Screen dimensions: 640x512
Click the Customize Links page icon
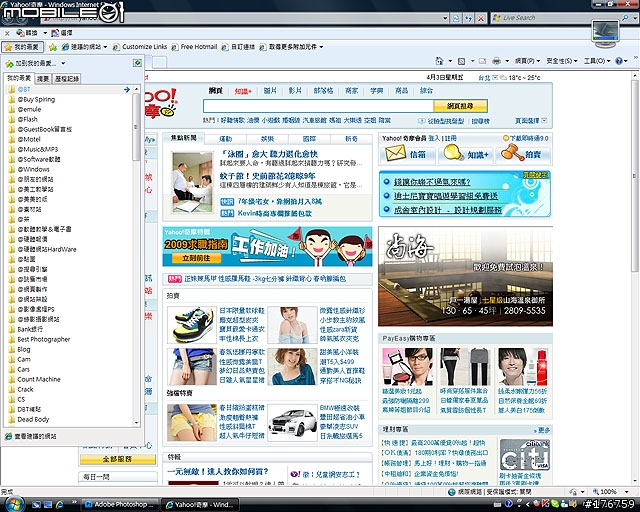[117, 47]
